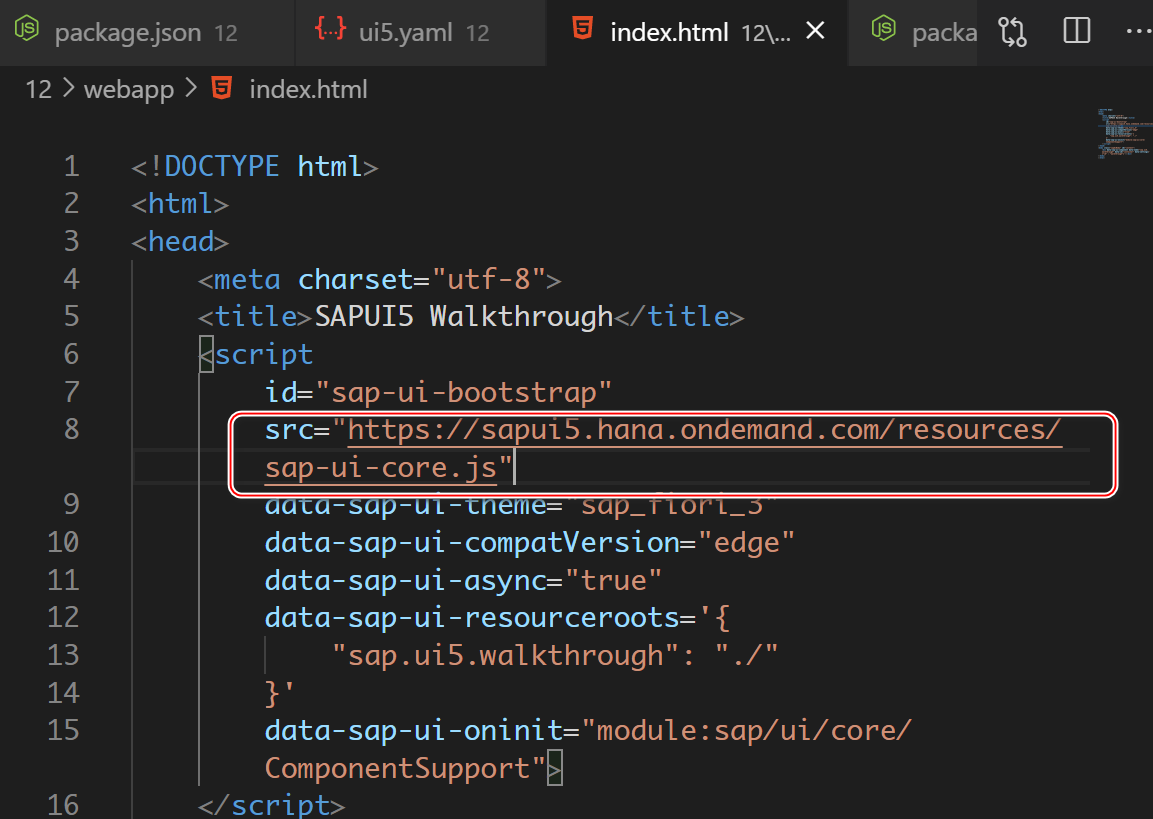1153x819 pixels.
Task: Click breadcrumb folder 12
Action: [38, 90]
